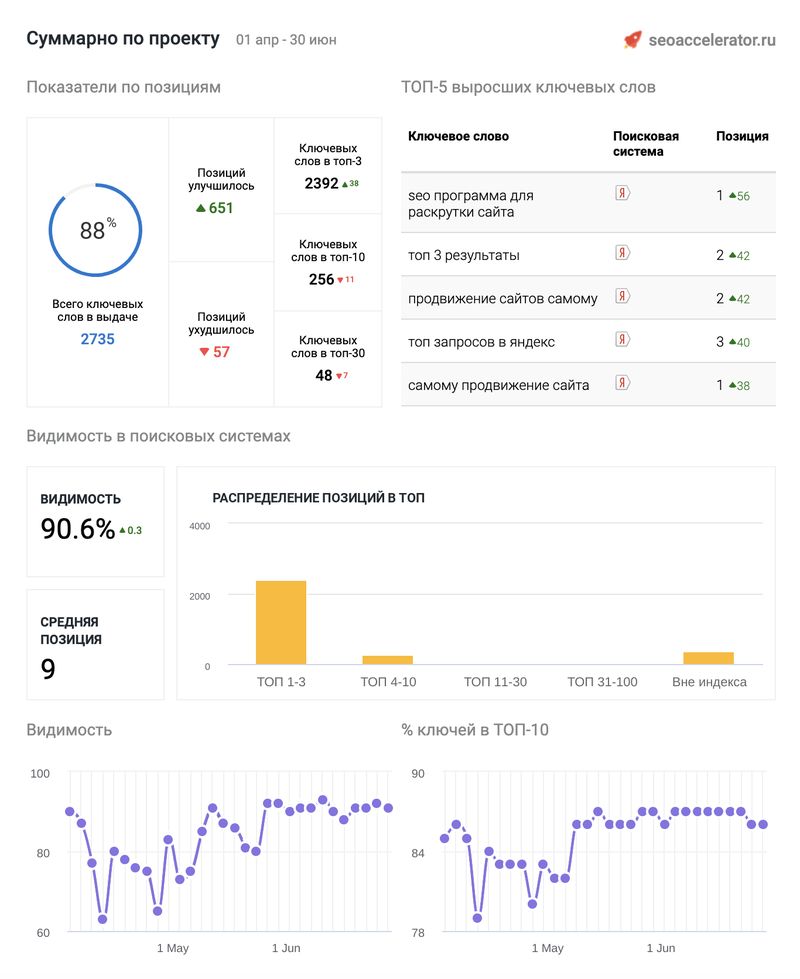Select the 'Вне индекса' bar in chart

coord(708,658)
